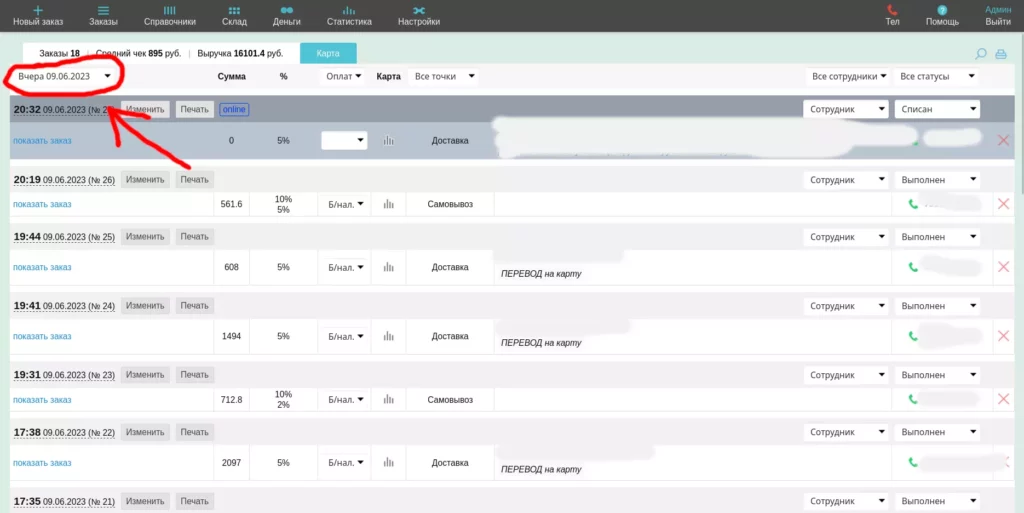
Task: Click green phone icon for order № 25
Action: click(x=913, y=267)
